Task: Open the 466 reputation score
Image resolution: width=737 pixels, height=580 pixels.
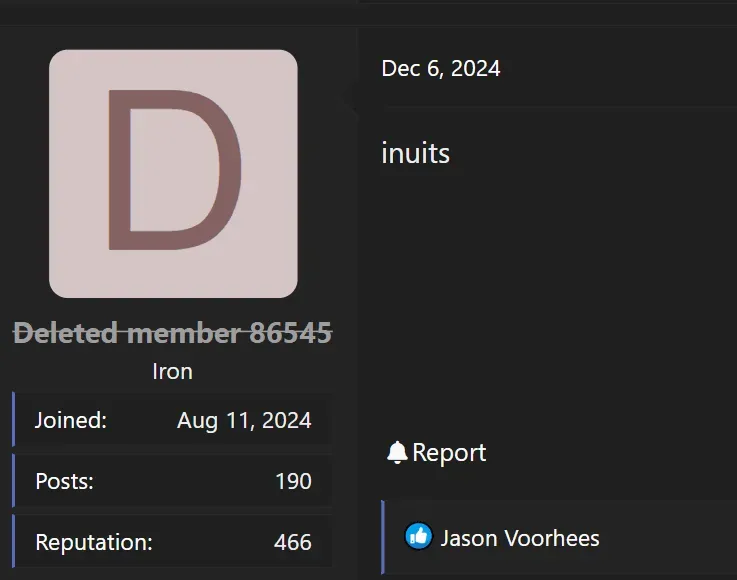Action: coord(292,542)
